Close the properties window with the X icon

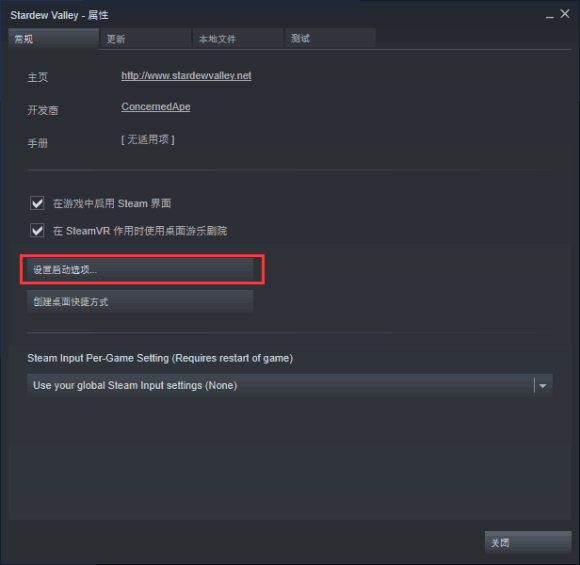point(565,14)
